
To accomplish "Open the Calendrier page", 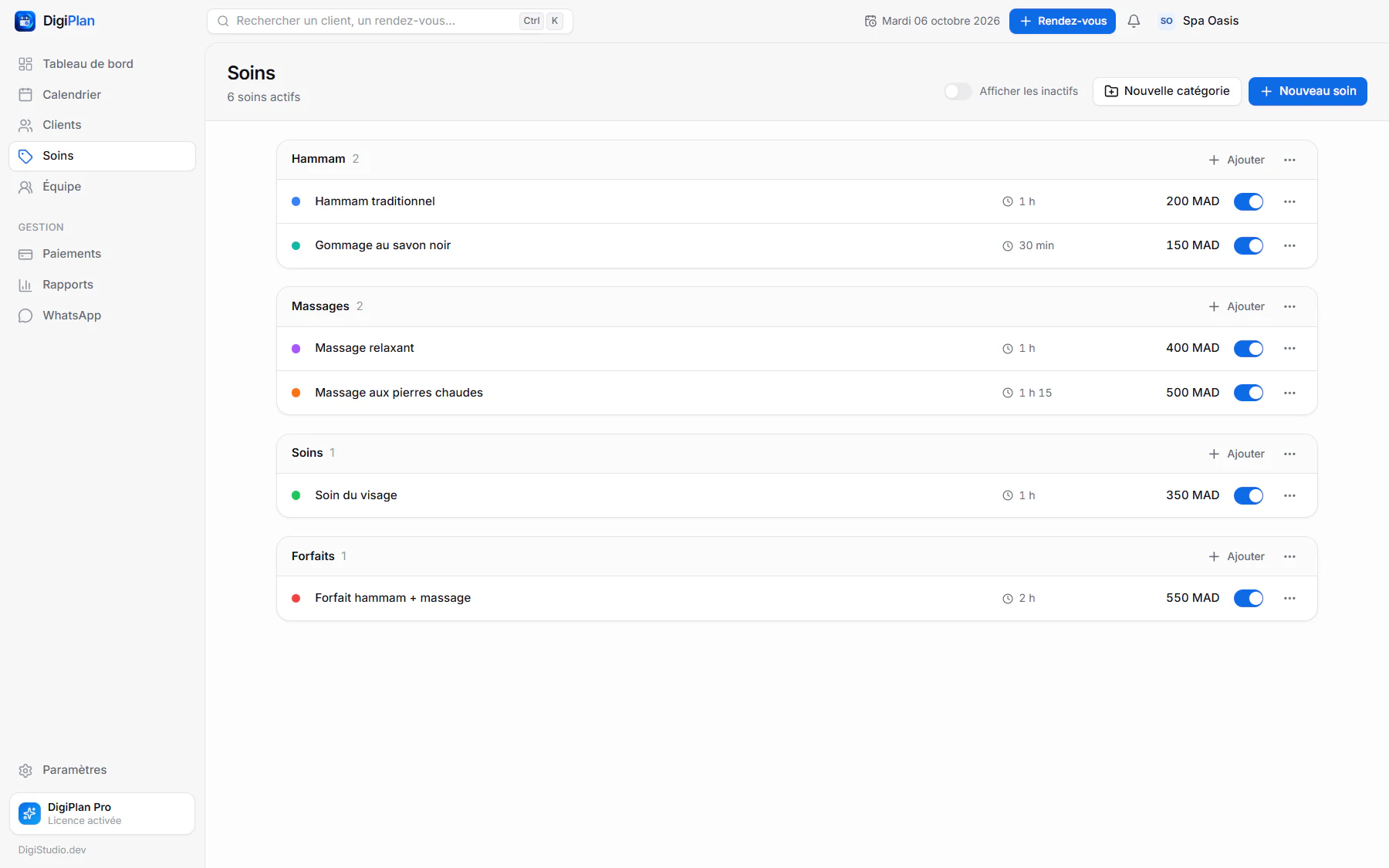I will pyautogui.click(x=102, y=94).
